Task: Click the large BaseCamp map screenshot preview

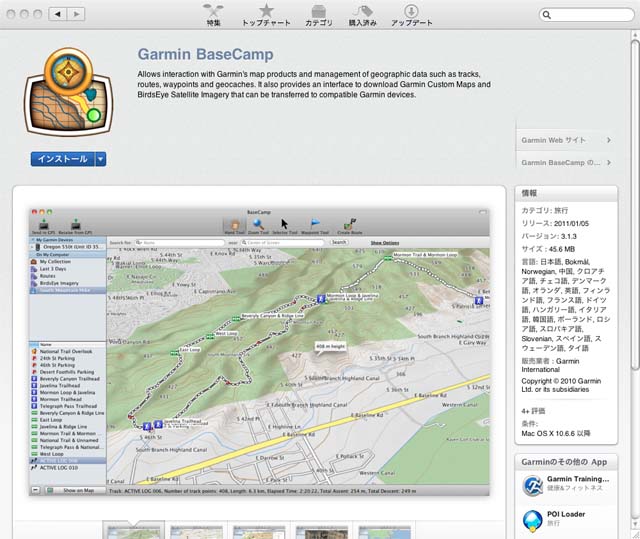Action: (259, 352)
